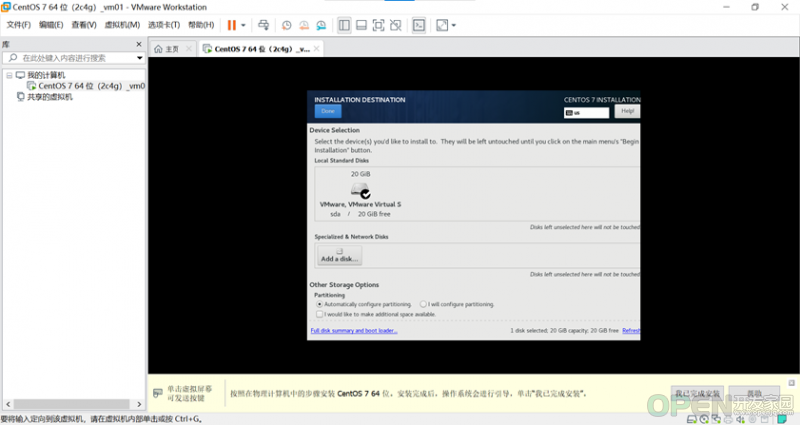This screenshot has height=425, width=800.
Task: Collapse the 我的计算机 tree node
Action: pyautogui.click(x=9, y=75)
